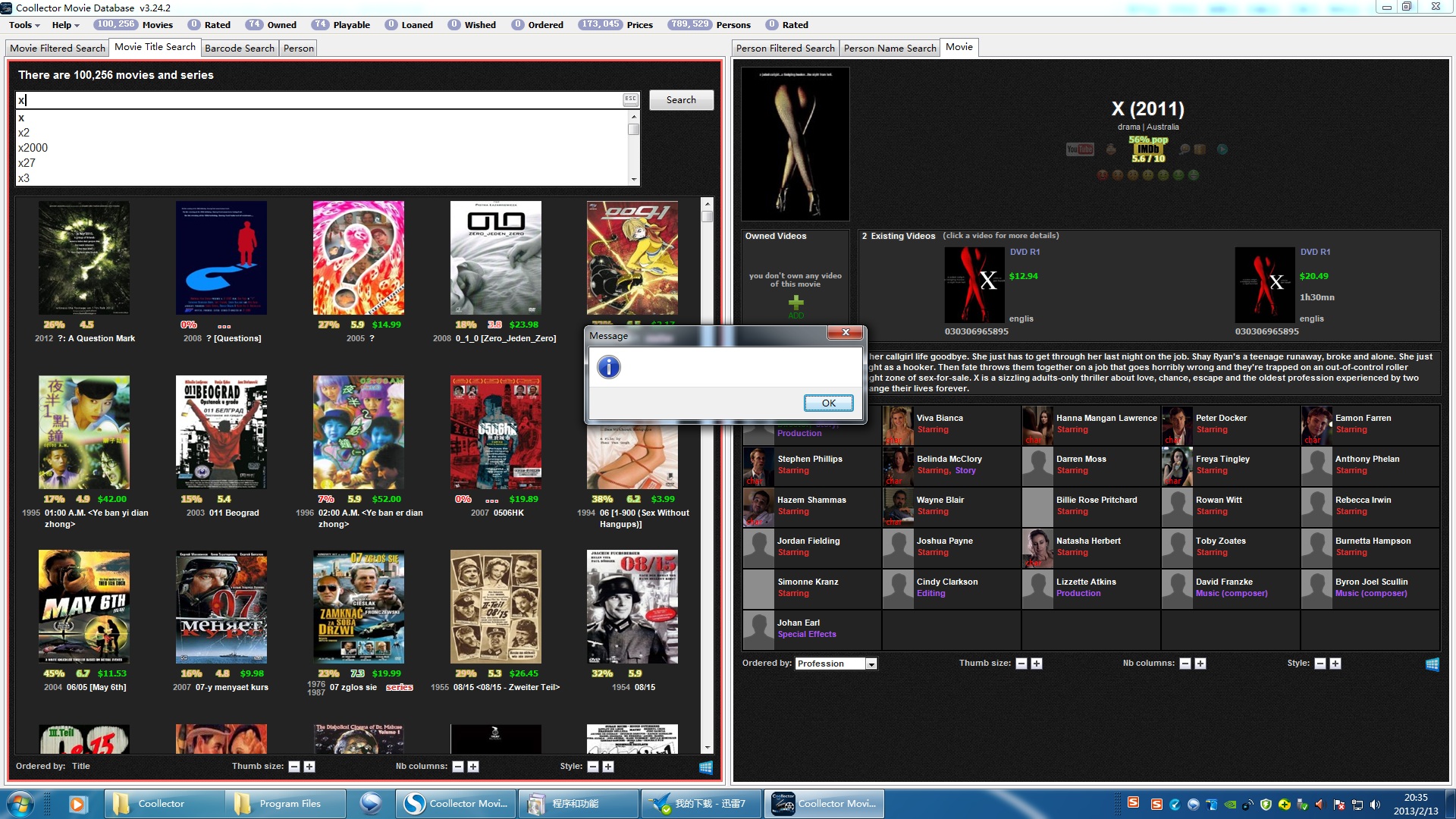Image resolution: width=1456 pixels, height=819 pixels.
Task: Open poster of 0_1_0 Zero_Jeden_Zero
Action: [x=496, y=258]
